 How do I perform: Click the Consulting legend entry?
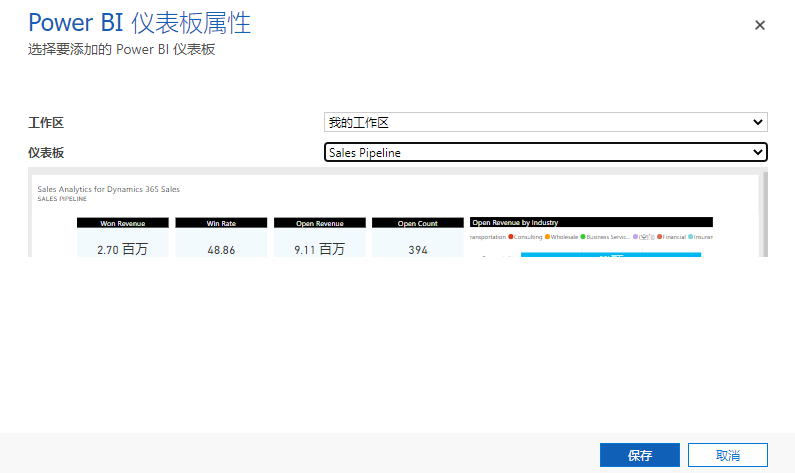tap(525, 237)
